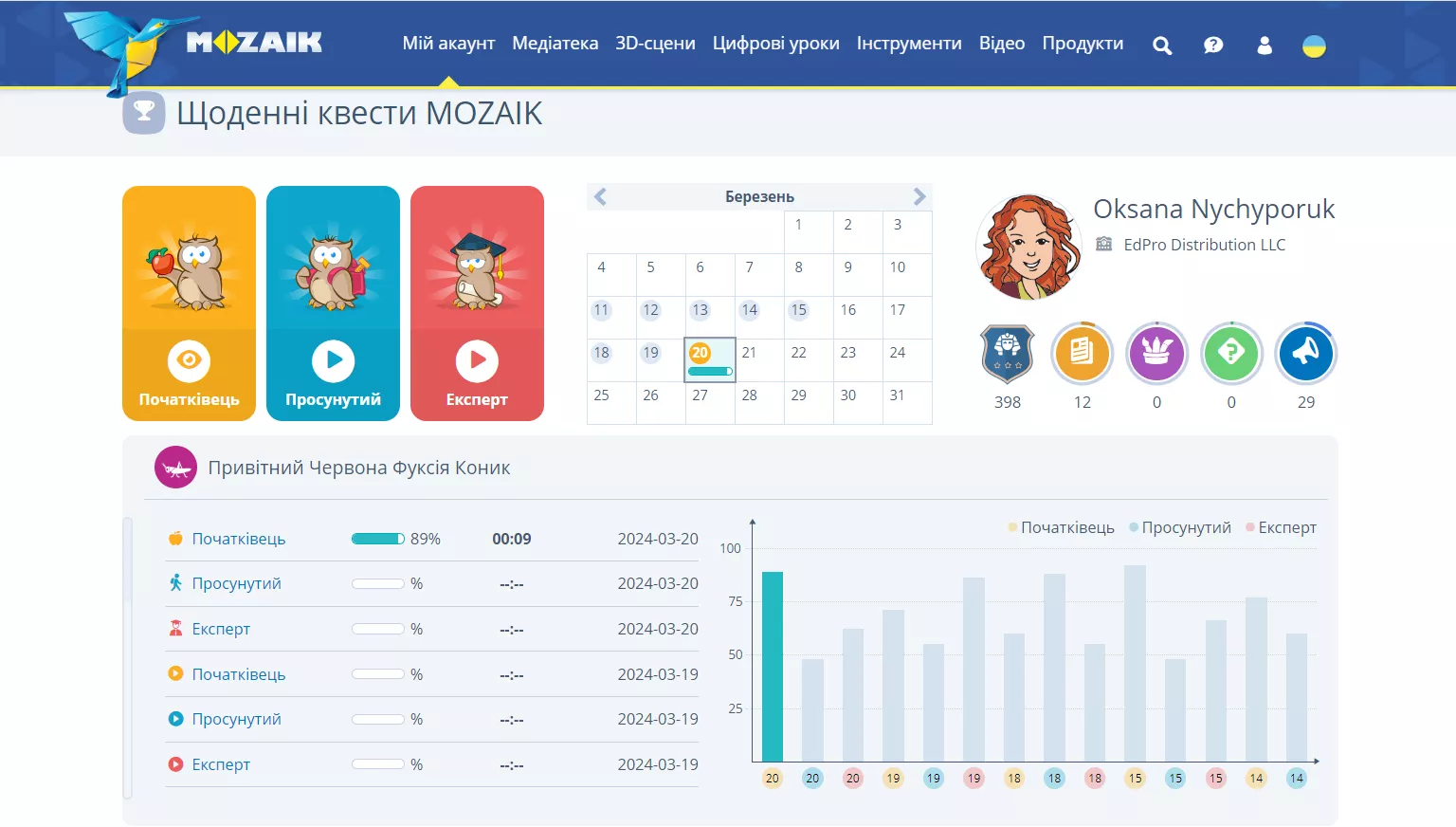Open the user profile icon
Screen dimensions: 1456x827
pos(1265,46)
